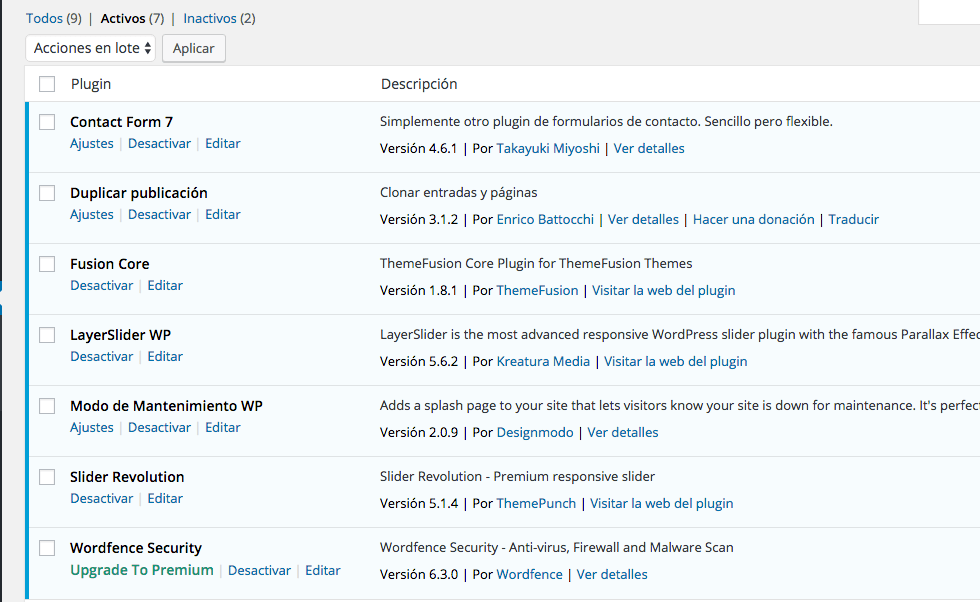Desactivar the Duplicar publicación plugin
Viewport: 980px width, 602px height.
159,214
